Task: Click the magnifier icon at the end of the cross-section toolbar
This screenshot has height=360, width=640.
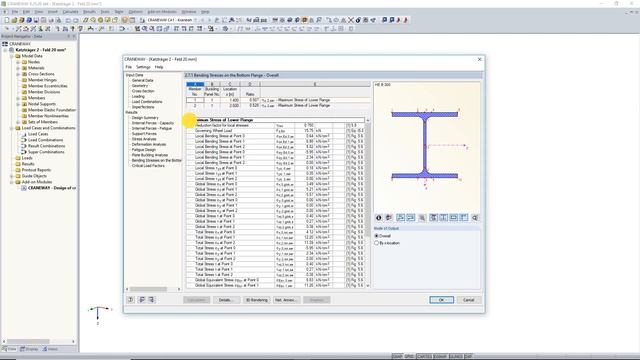Action: tap(475, 218)
